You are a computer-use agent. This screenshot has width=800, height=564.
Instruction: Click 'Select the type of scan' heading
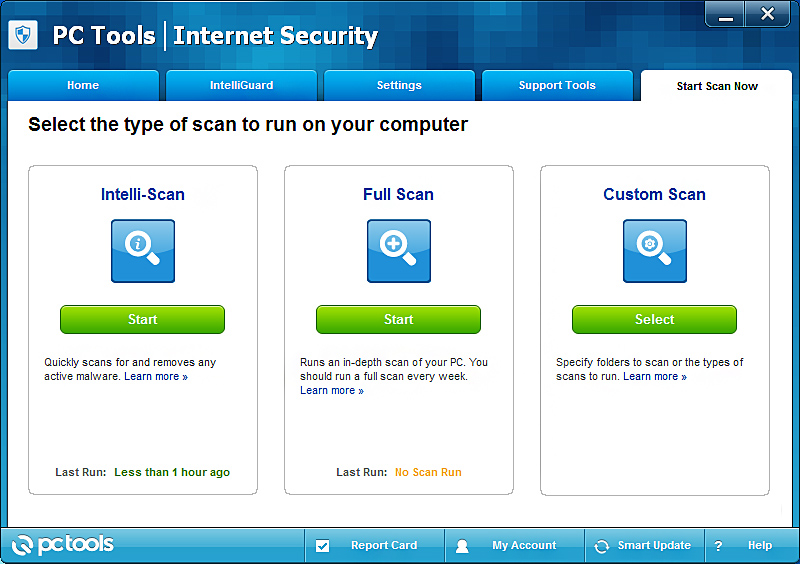[248, 125]
